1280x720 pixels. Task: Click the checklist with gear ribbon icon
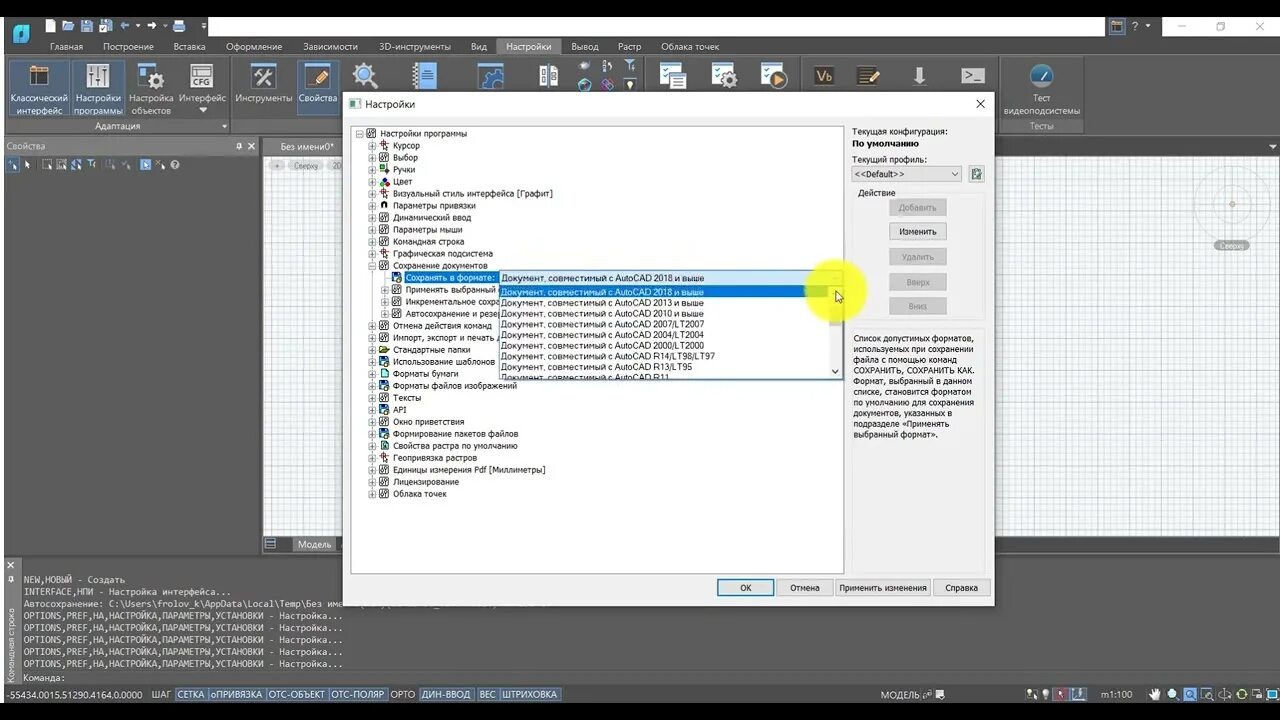pos(723,77)
